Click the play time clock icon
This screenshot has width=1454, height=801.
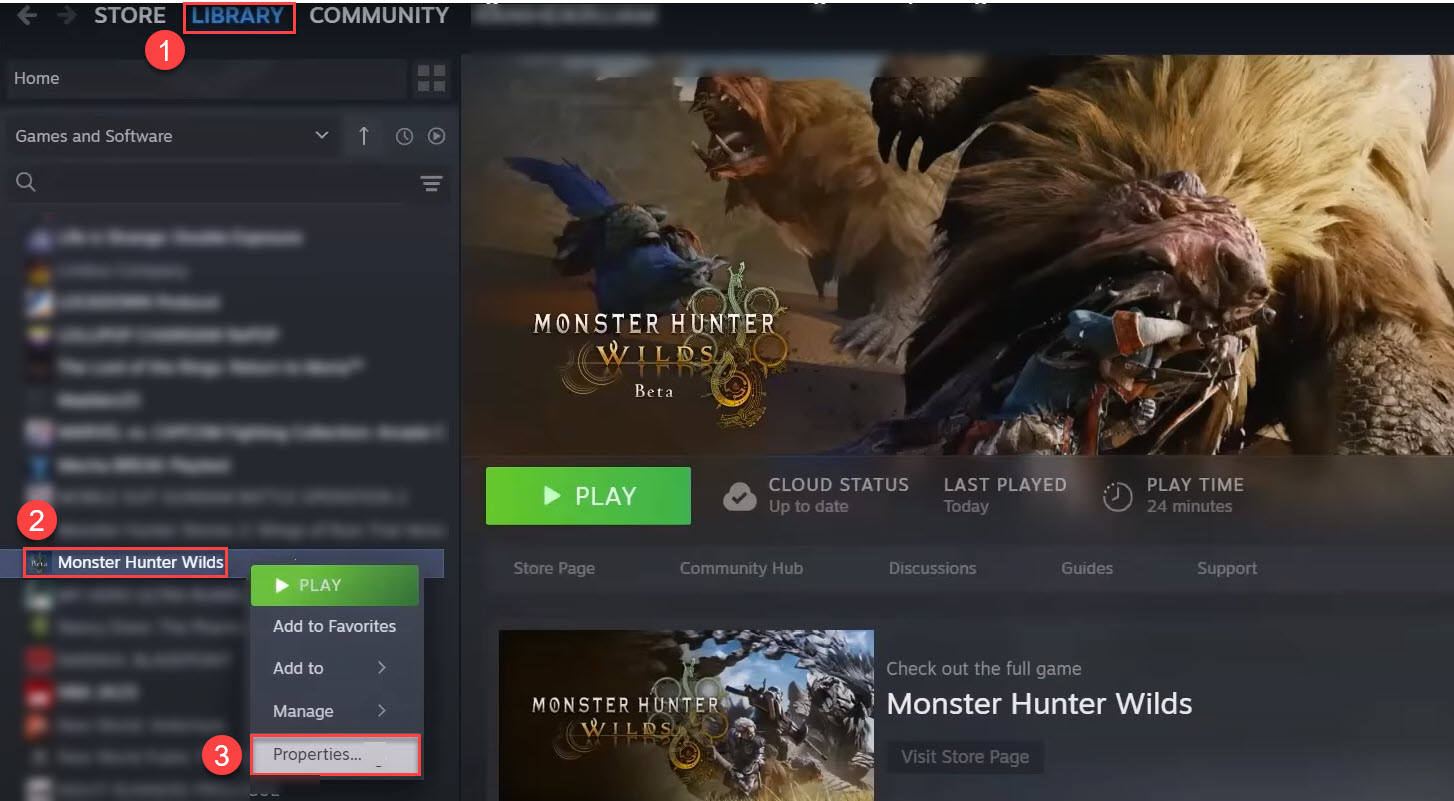pos(1118,495)
